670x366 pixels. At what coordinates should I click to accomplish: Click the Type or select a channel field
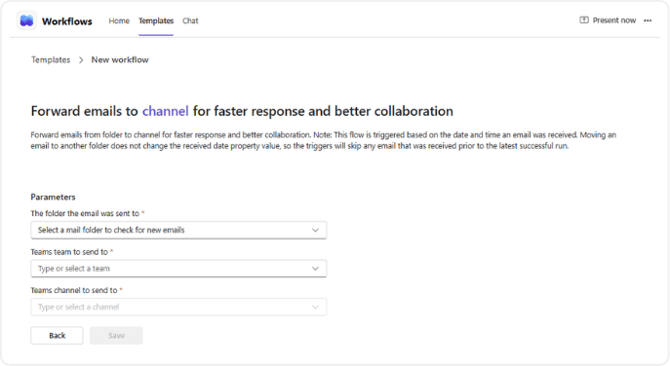point(179,307)
